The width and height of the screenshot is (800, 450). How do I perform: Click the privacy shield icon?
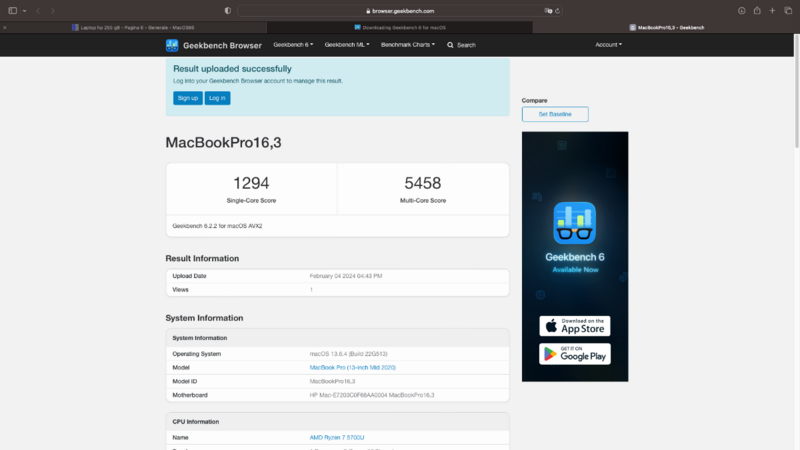click(228, 11)
